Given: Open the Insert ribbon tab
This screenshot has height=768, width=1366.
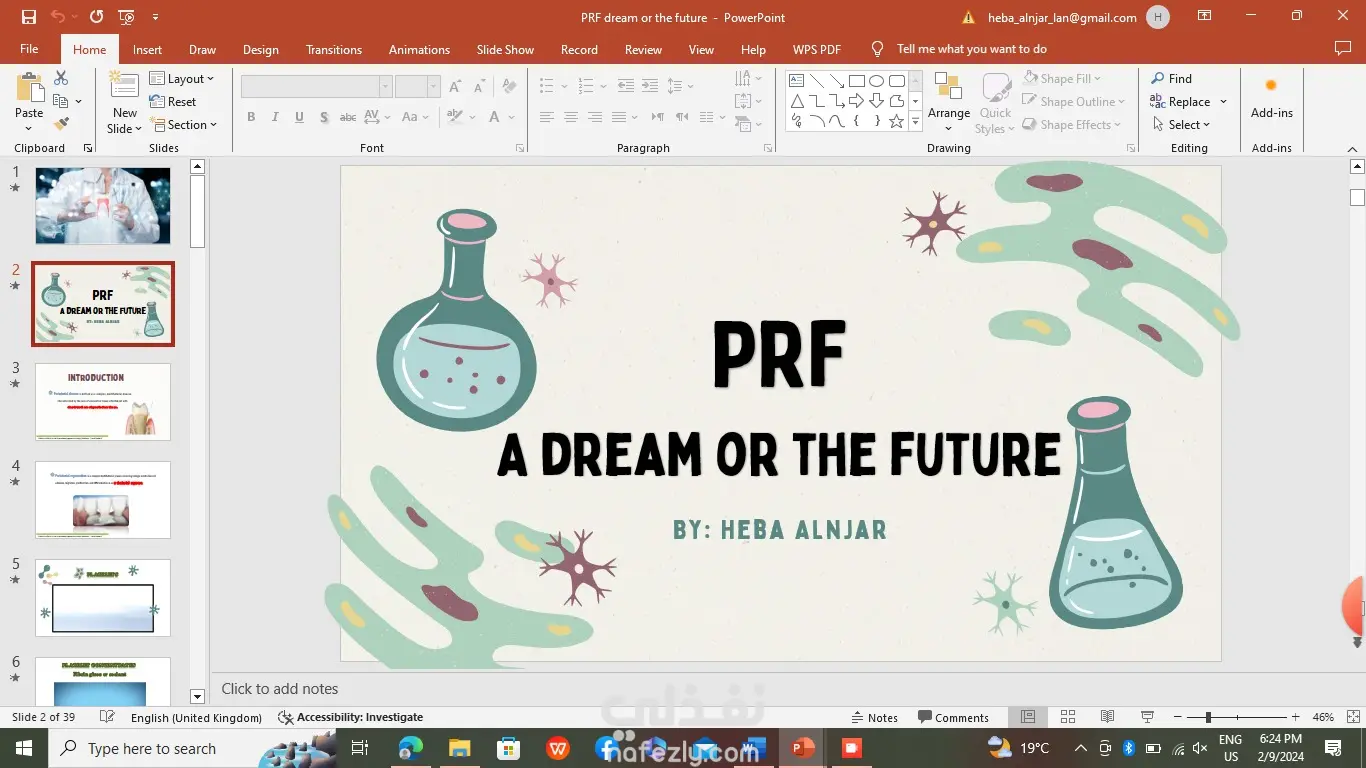Looking at the screenshot, I should coord(147,49).
